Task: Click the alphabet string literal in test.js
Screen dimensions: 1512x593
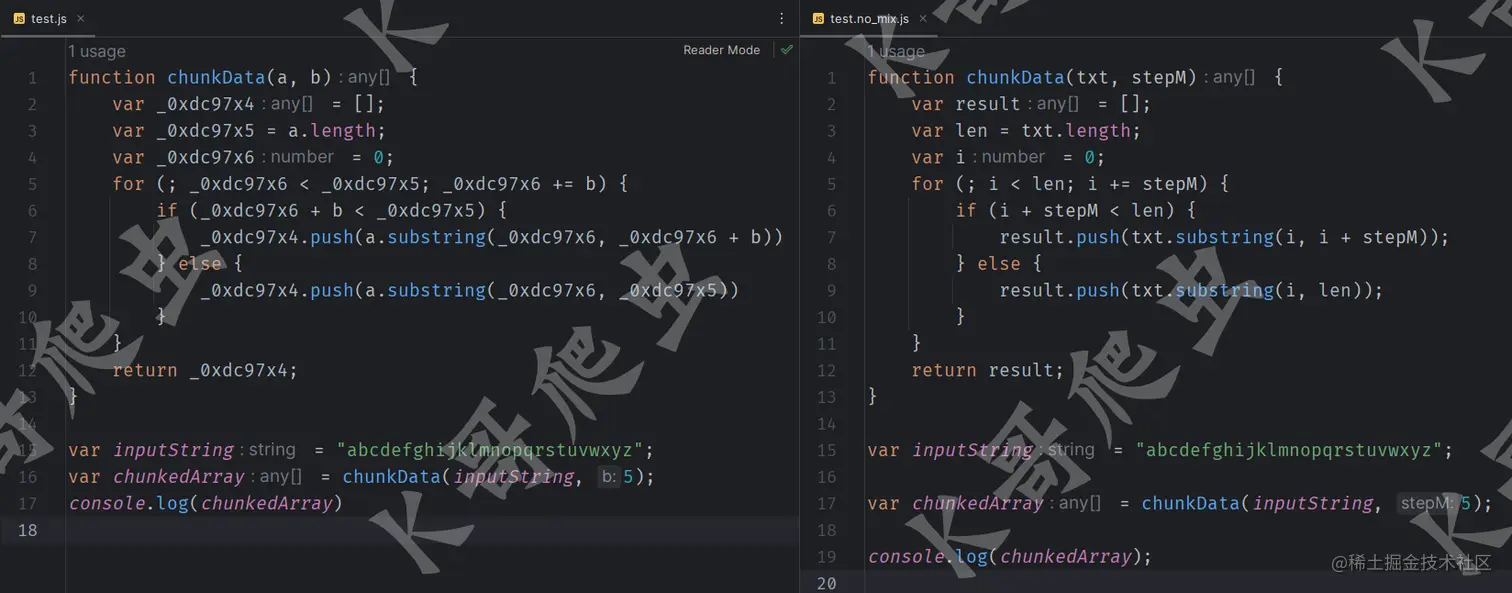Action: pyautogui.click(x=489, y=450)
